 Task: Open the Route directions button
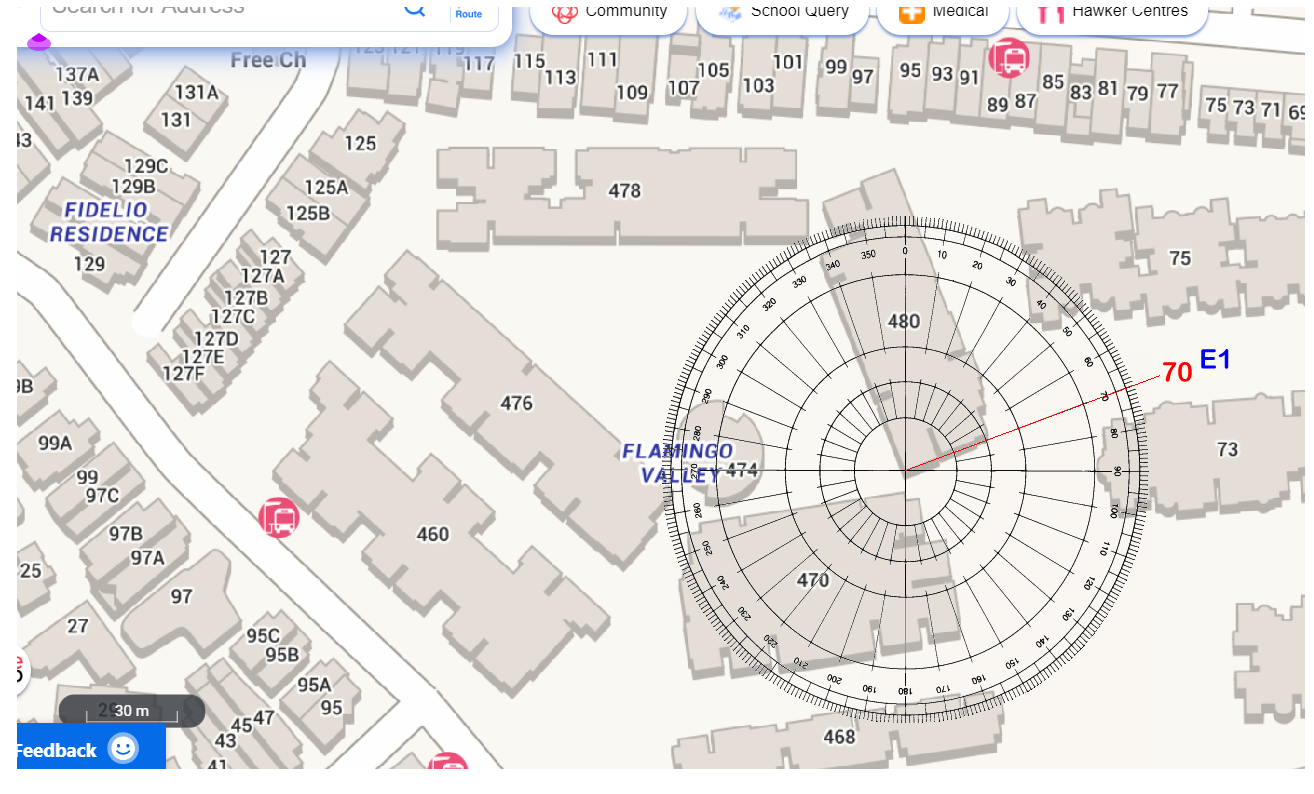click(x=468, y=13)
